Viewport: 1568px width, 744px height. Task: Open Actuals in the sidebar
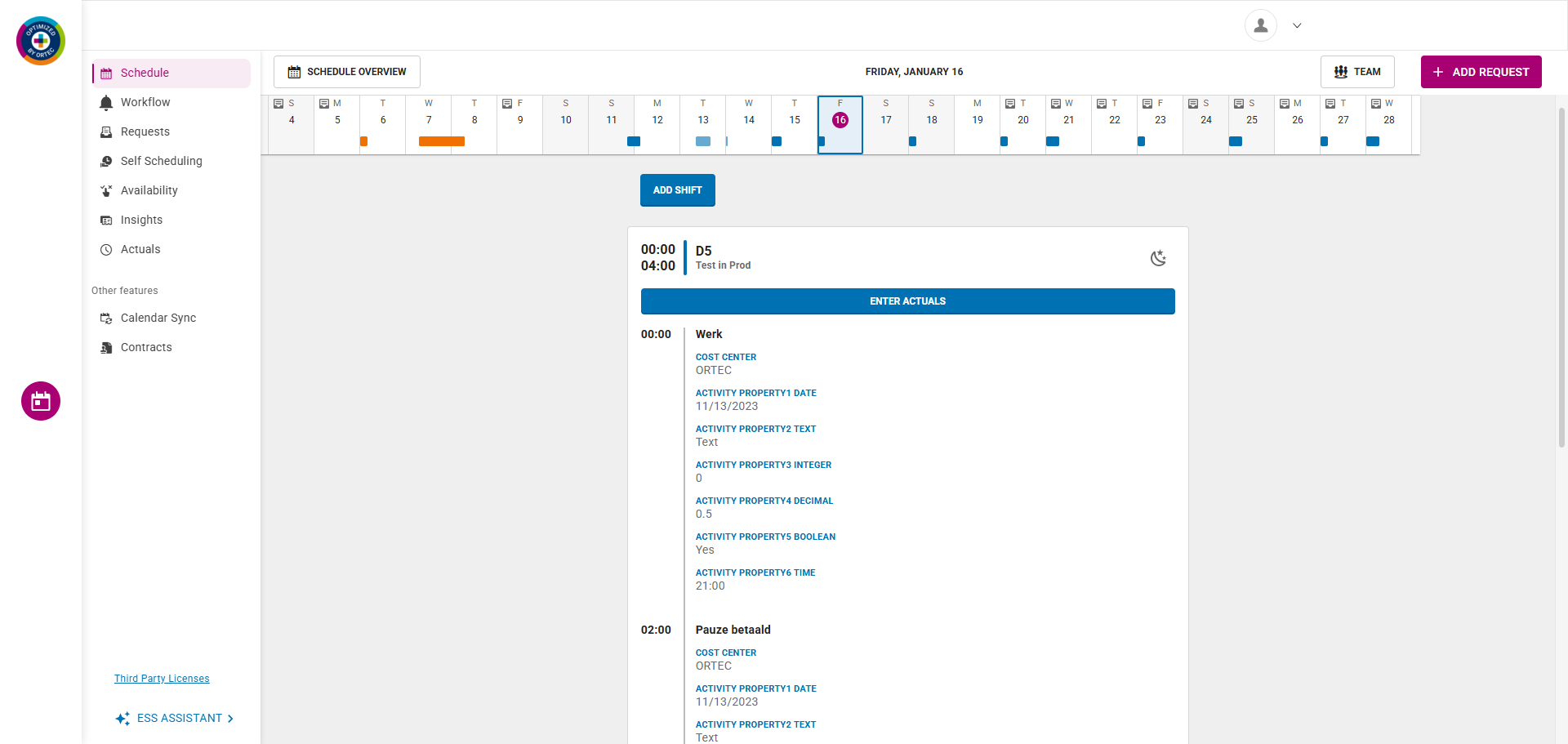(171, 249)
